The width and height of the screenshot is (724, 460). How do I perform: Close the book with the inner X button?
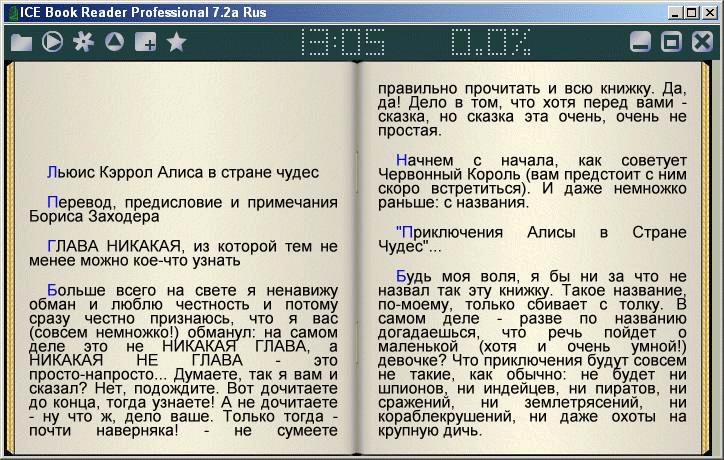tap(702, 42)
